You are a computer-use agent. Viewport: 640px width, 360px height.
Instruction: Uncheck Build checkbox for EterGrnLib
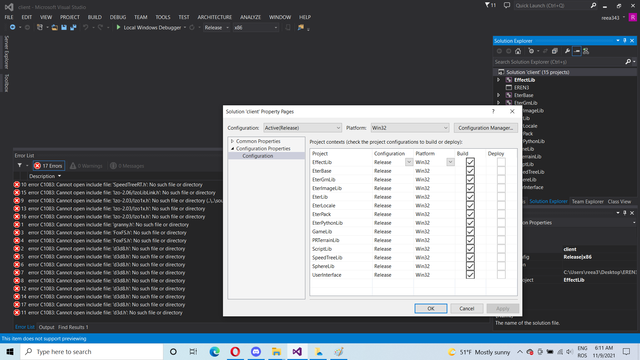(x=470, y=180)
